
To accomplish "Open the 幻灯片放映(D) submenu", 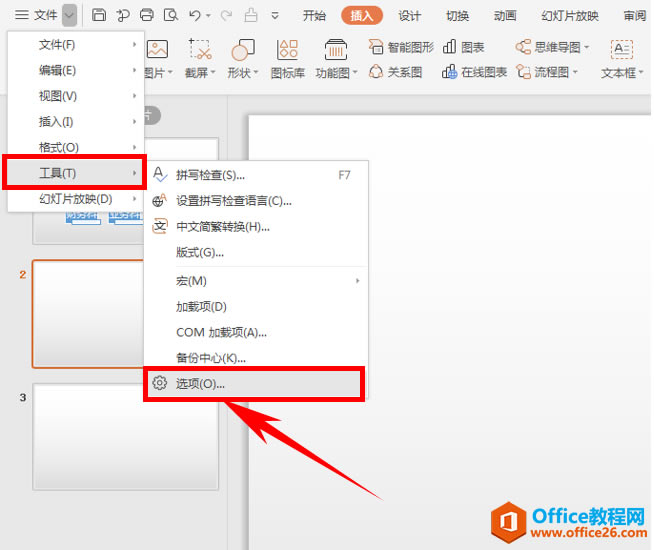I will 76,199.
